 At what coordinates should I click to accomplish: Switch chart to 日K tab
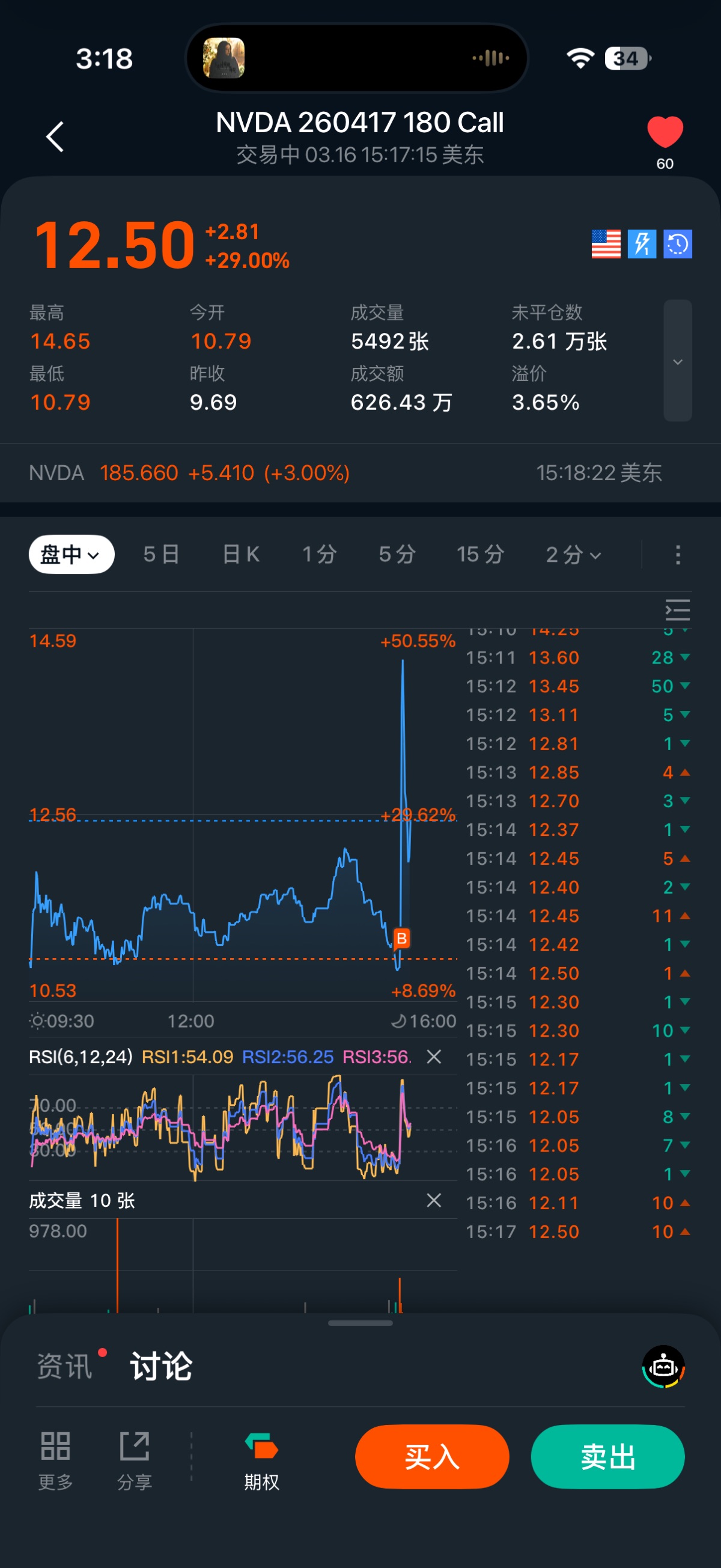(x=241, y=555)
